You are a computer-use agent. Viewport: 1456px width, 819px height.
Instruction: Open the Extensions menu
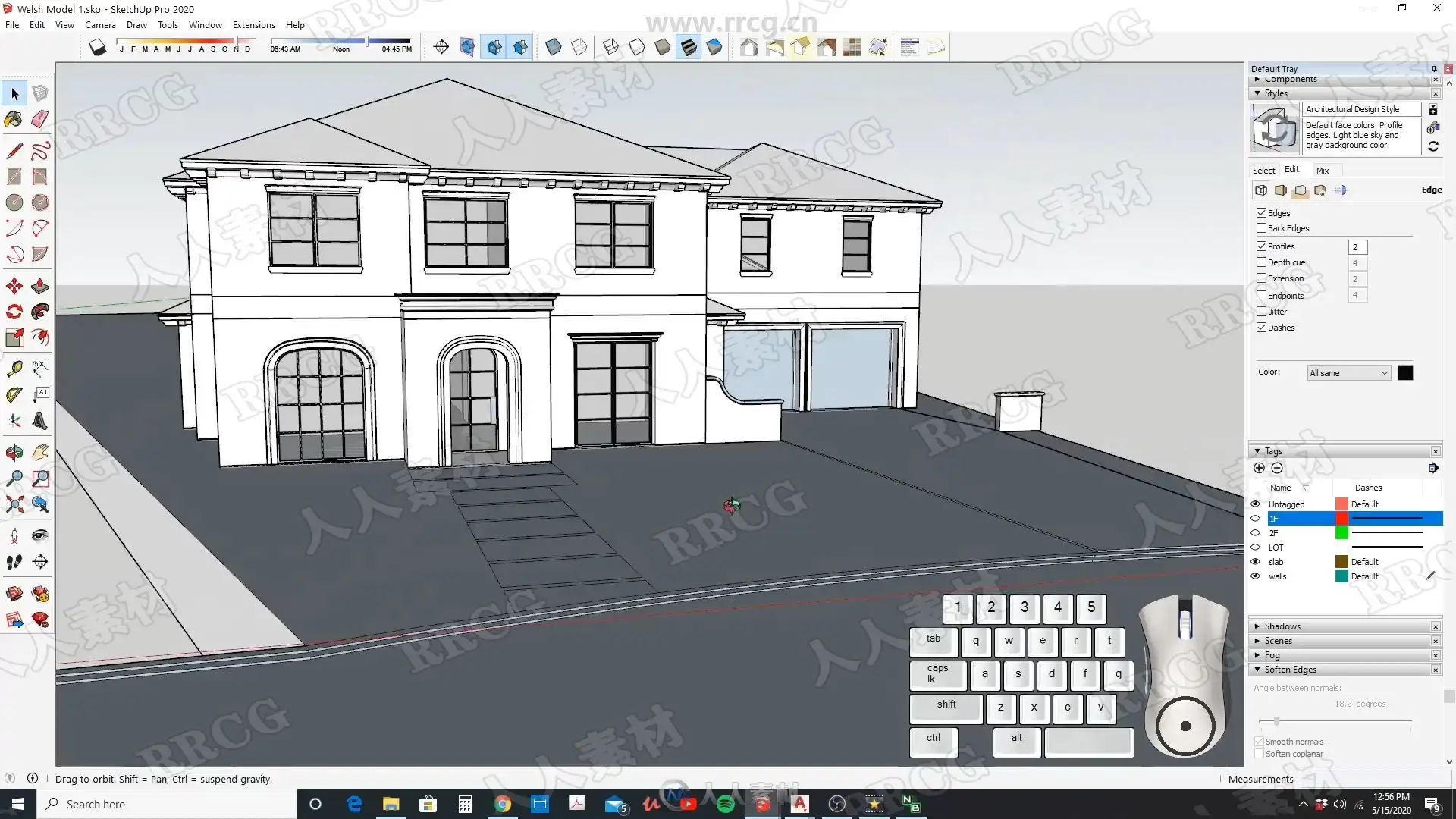coord(253,25)
